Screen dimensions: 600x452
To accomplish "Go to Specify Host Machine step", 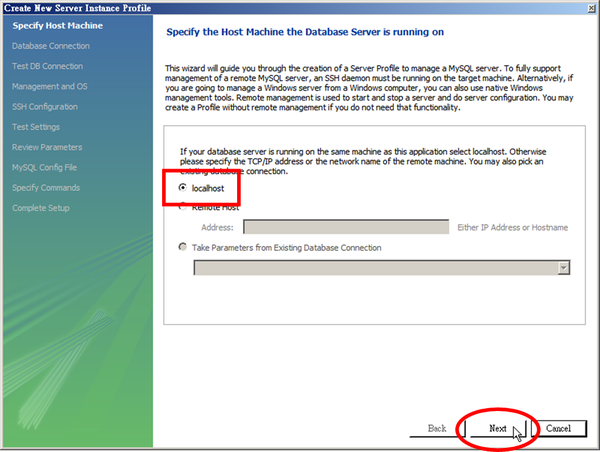I will (58, 26).
